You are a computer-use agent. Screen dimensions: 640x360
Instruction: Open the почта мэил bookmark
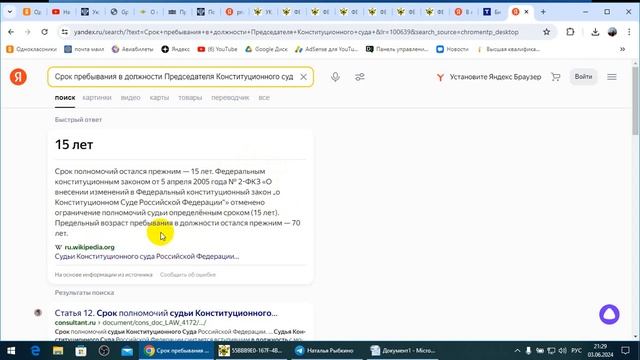point(84,49)
